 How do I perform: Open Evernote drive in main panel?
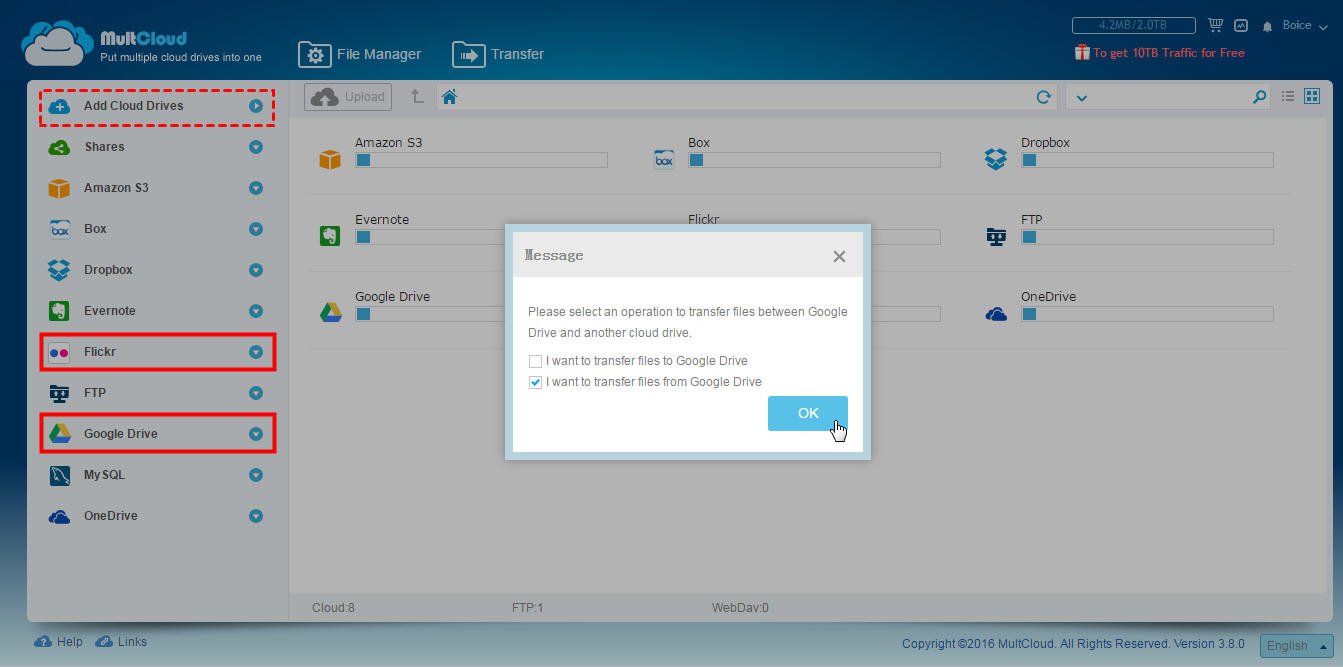(330, 236)
